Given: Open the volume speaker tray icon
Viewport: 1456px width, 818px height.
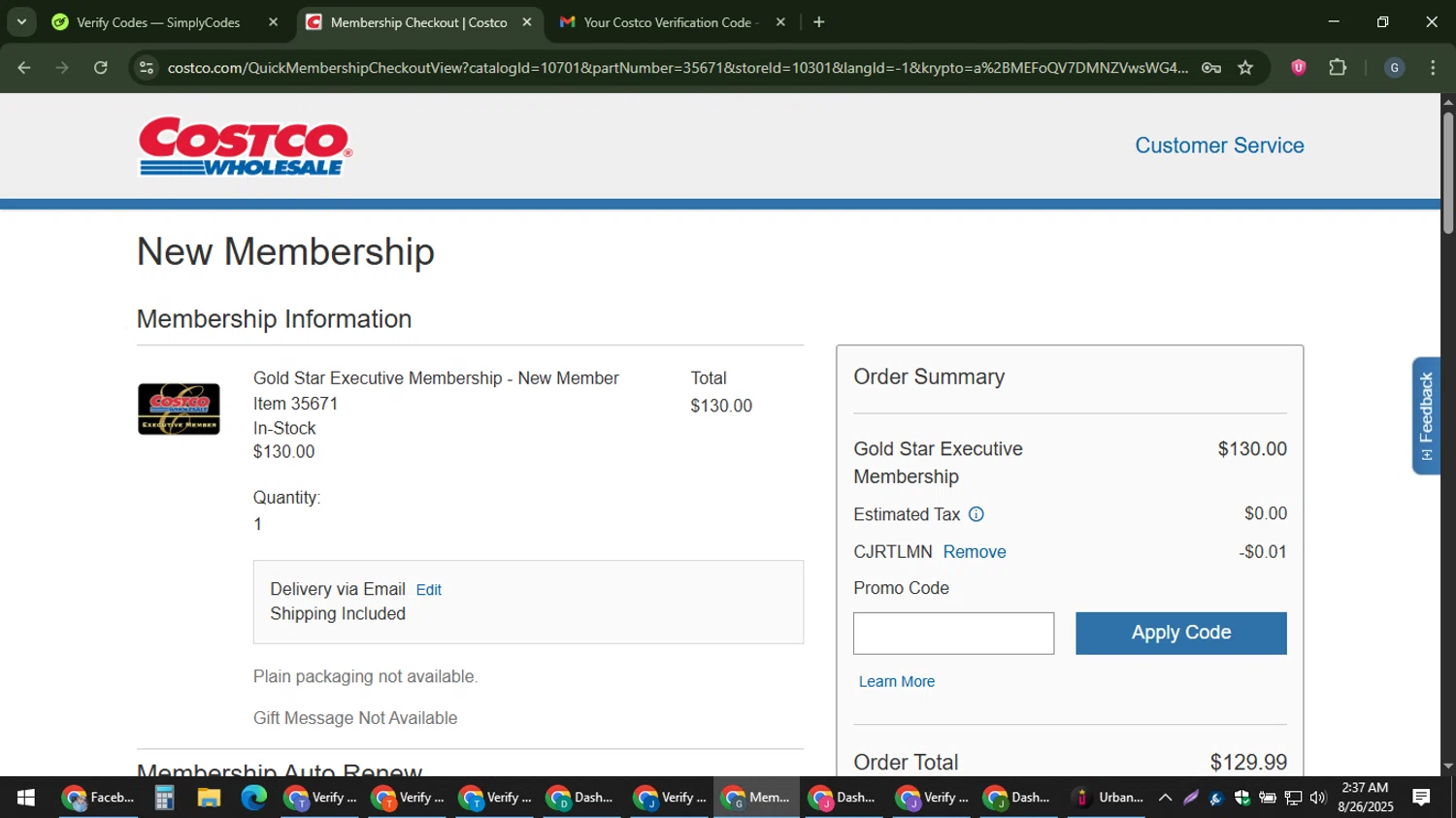Looking at the screenshot, I should (1317, 798).
